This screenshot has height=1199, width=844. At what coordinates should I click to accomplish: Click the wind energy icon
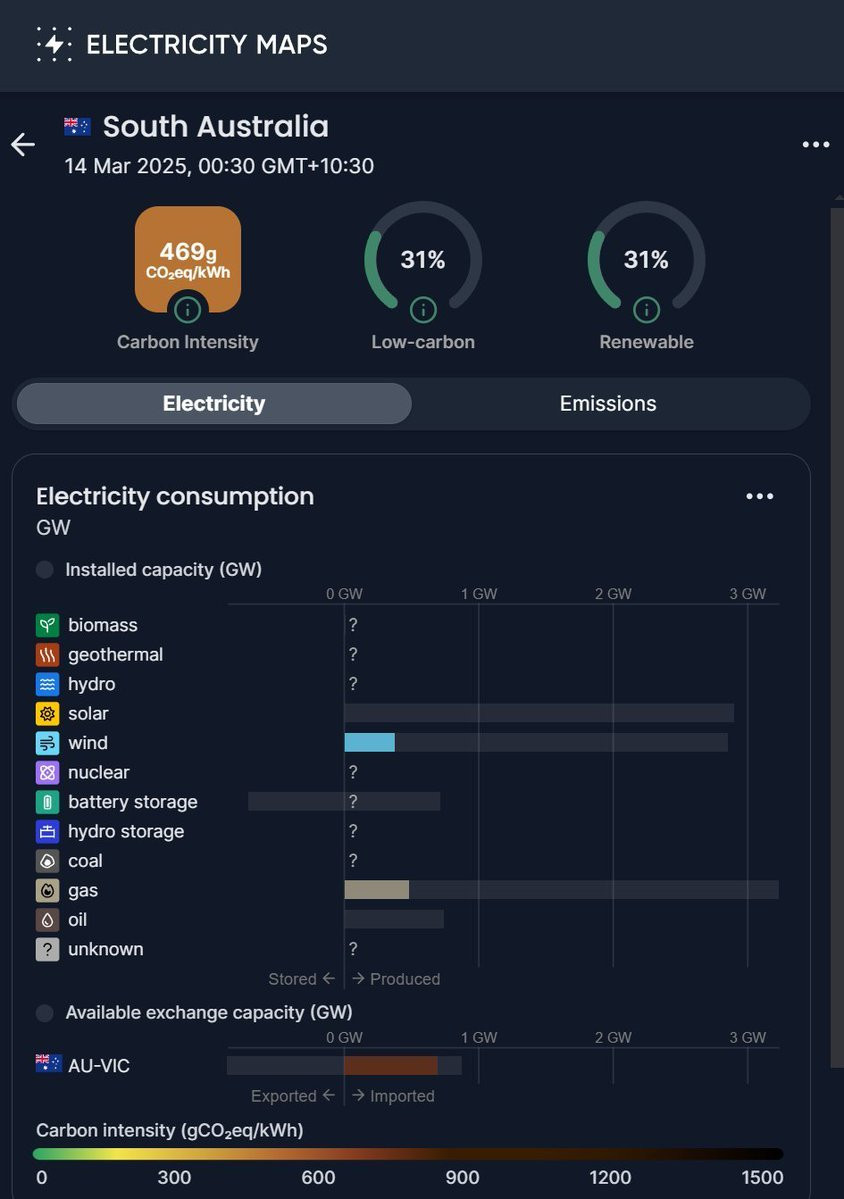(x=47, y=743)
